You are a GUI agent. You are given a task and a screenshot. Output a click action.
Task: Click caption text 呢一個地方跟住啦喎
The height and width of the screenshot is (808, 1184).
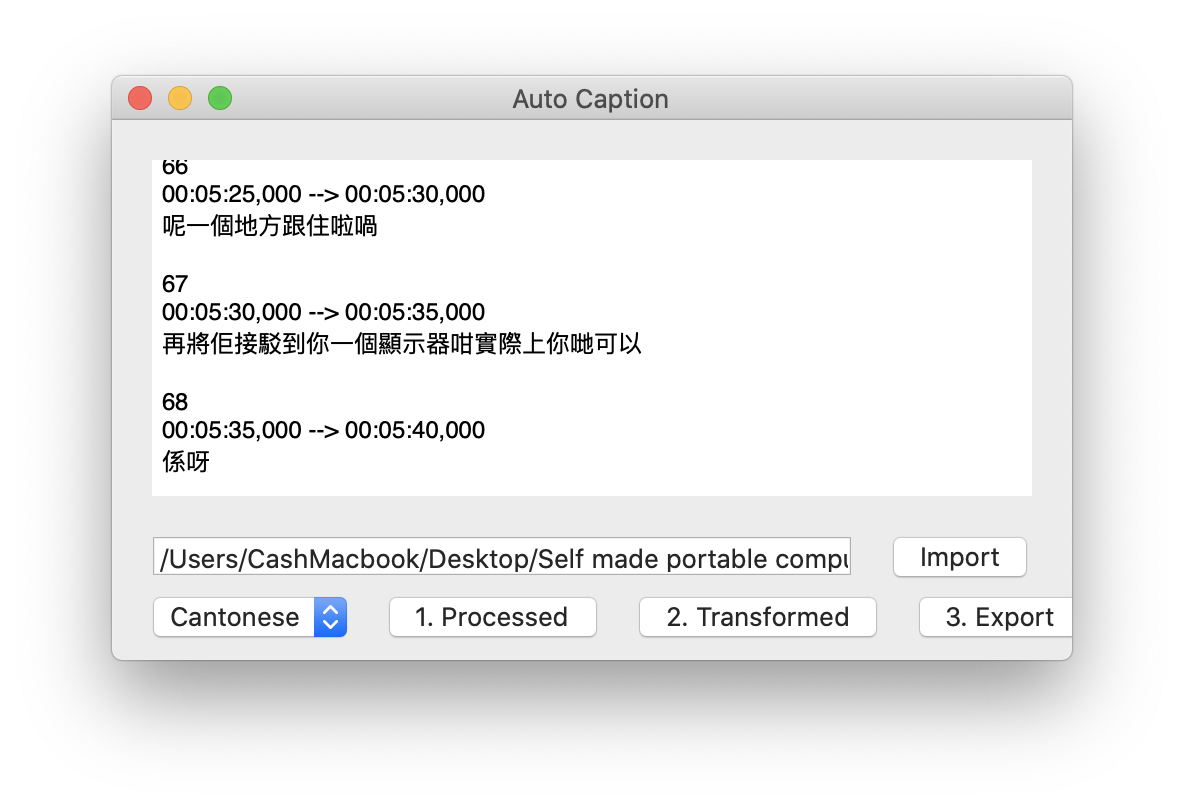270,226
